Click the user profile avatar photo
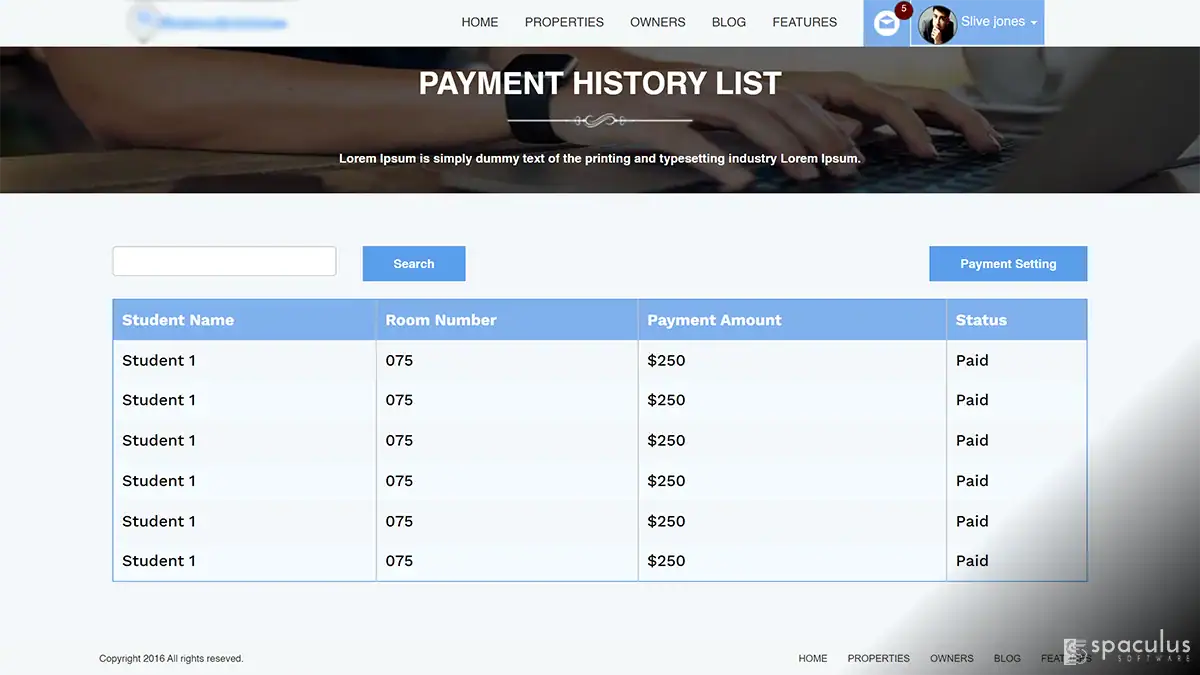1200x675 pixels. [937, 25]
